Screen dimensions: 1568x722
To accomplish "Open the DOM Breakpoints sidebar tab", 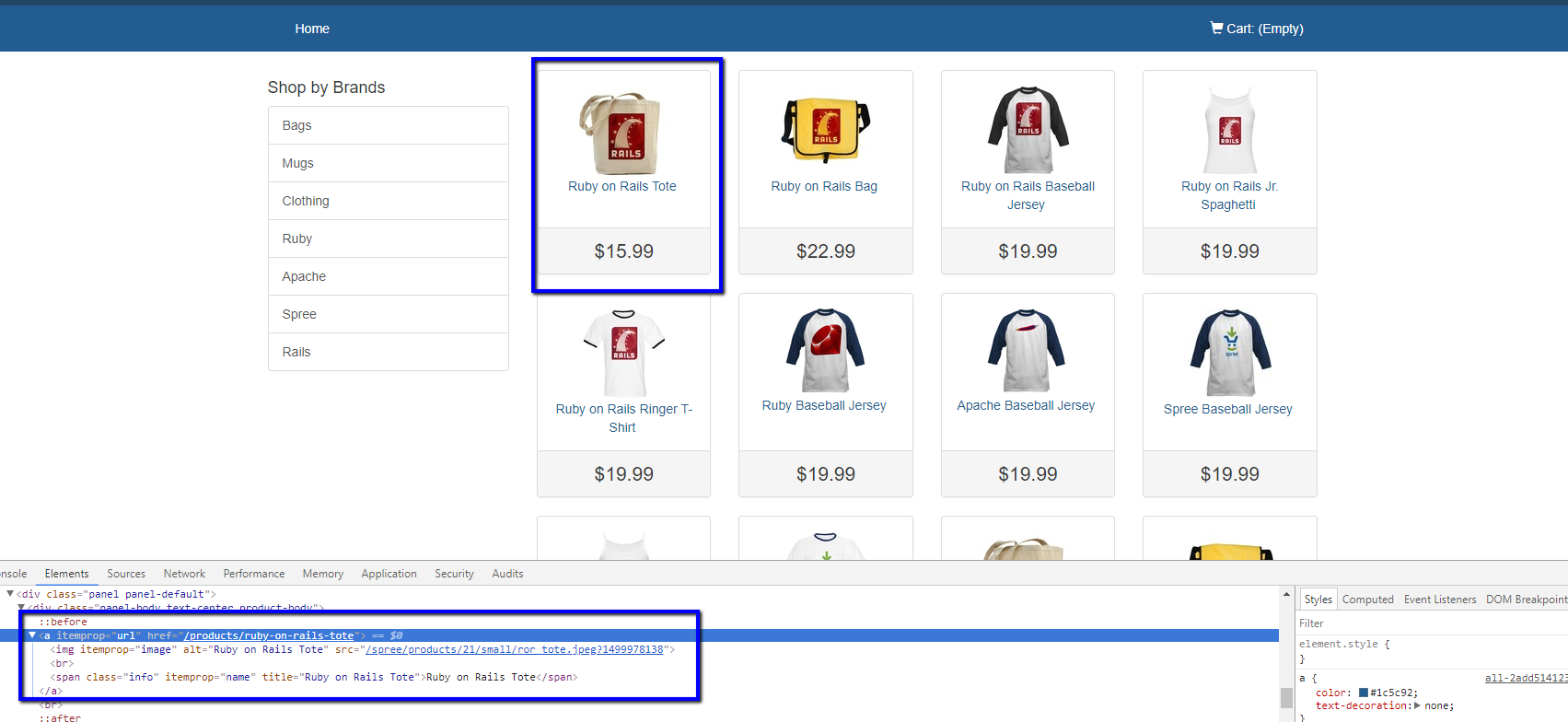I will click(x=1527, y=600).
